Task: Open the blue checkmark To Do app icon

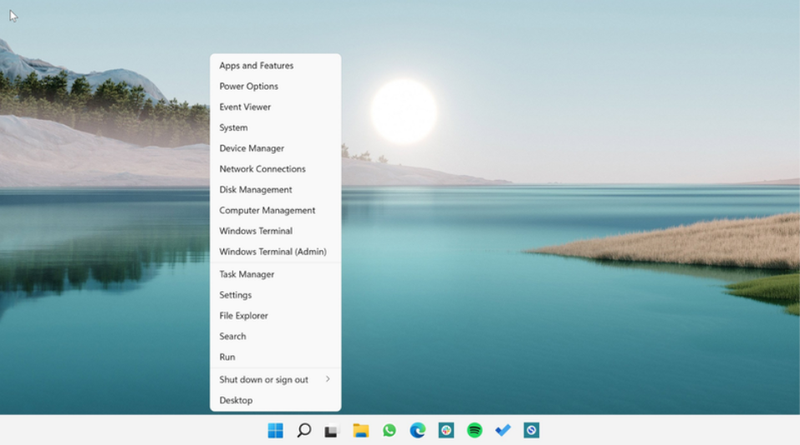Action: point(503,431)
